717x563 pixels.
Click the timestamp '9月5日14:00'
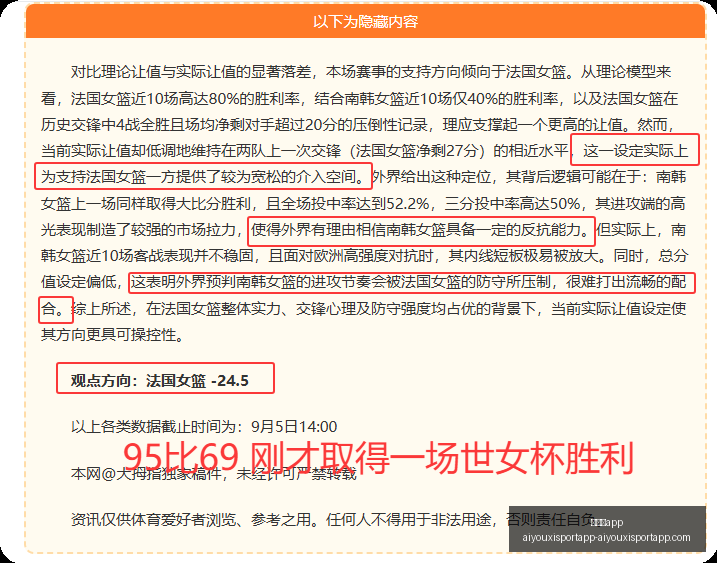click(294, 427)
